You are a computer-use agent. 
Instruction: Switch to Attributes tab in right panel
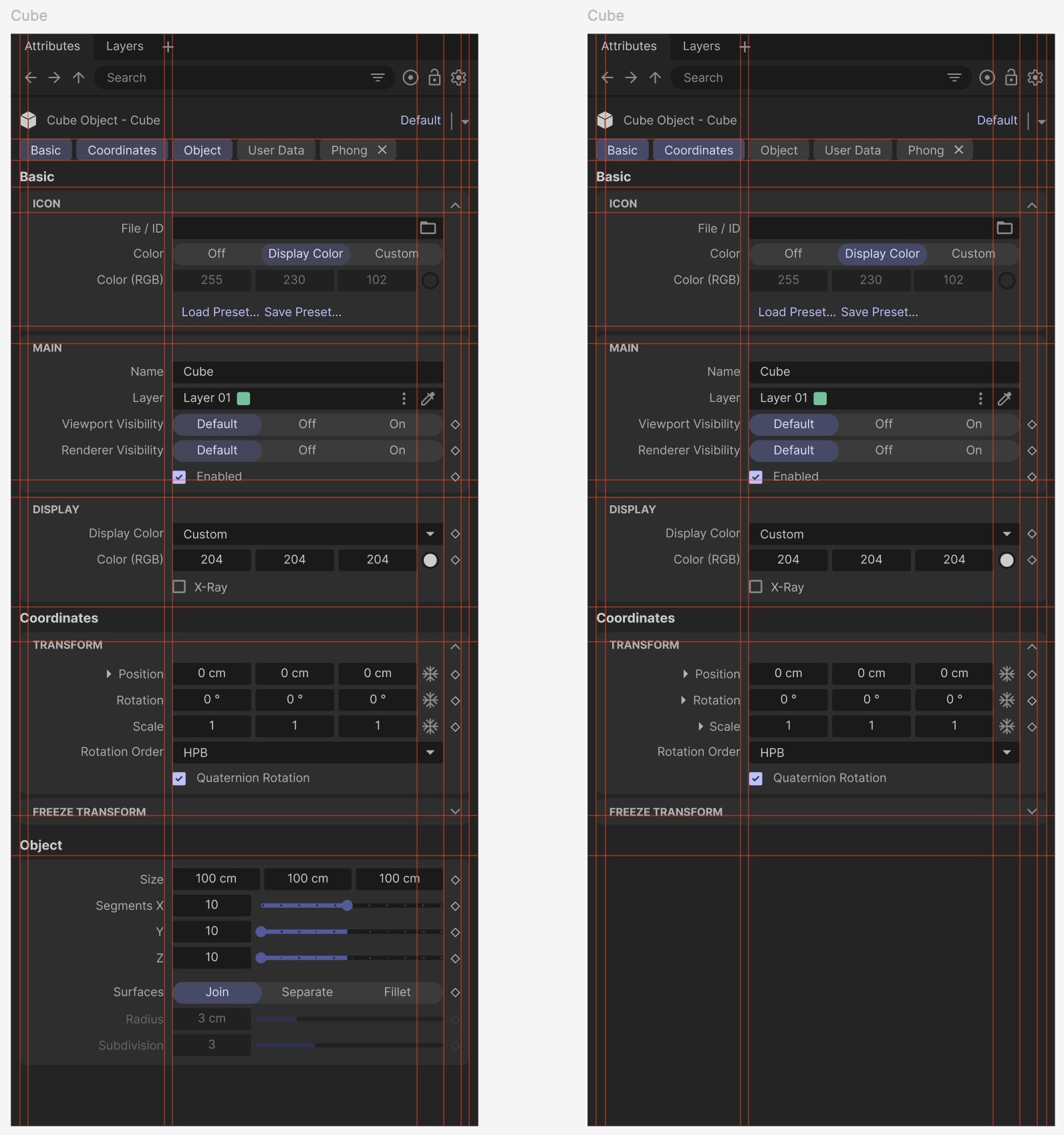point(629,46)
